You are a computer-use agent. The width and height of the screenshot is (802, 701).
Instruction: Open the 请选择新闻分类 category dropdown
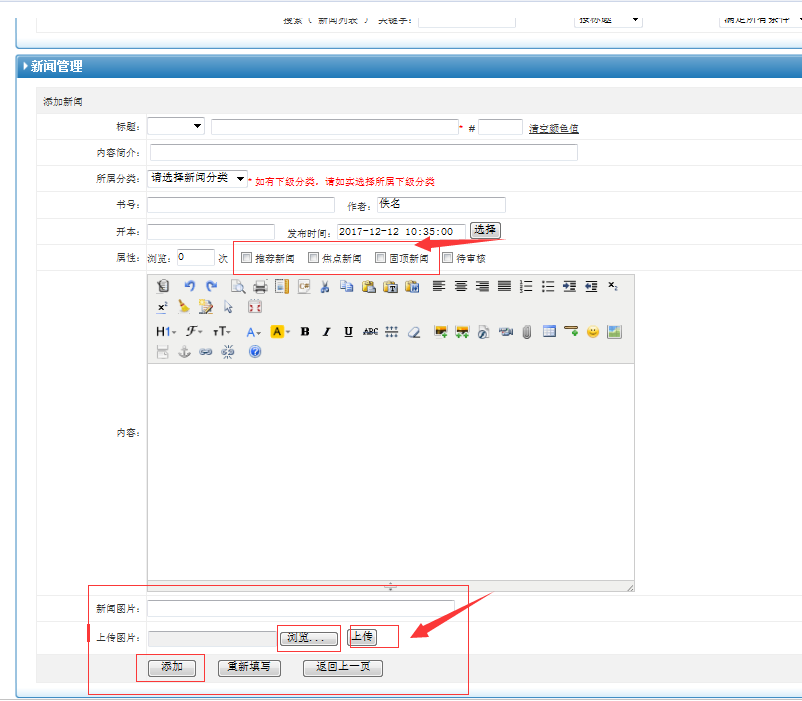click(x=197, y=178)
